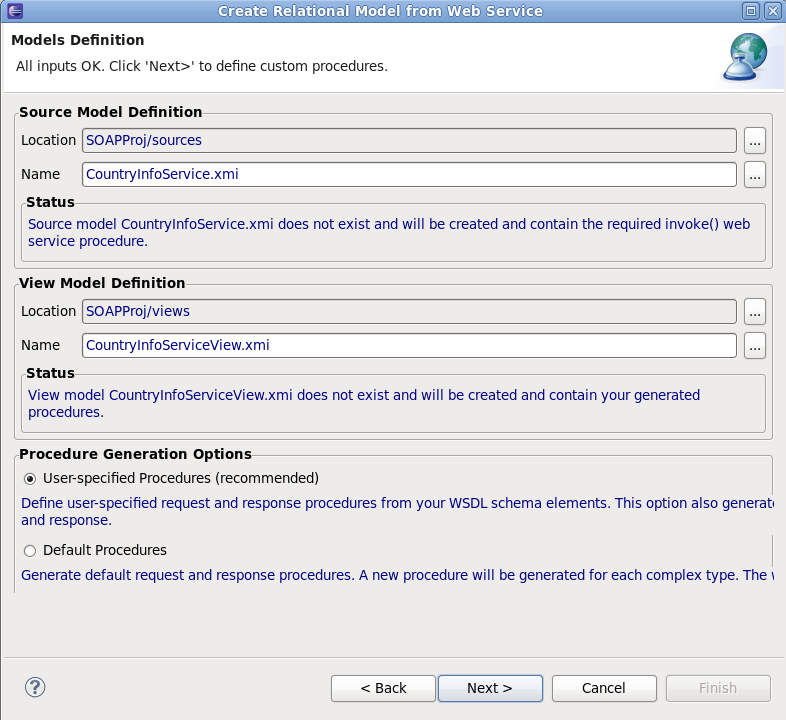Screen dimensions: 786x720
Task: Click the web service globe wizard image
Action: click(745, 56)
